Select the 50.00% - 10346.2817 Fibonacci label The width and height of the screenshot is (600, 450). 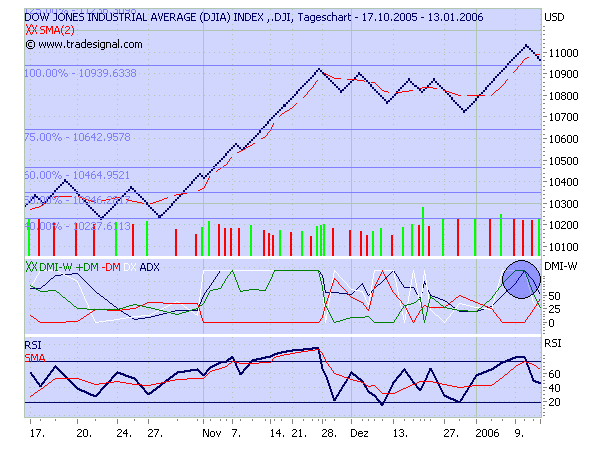coord(77,200)
